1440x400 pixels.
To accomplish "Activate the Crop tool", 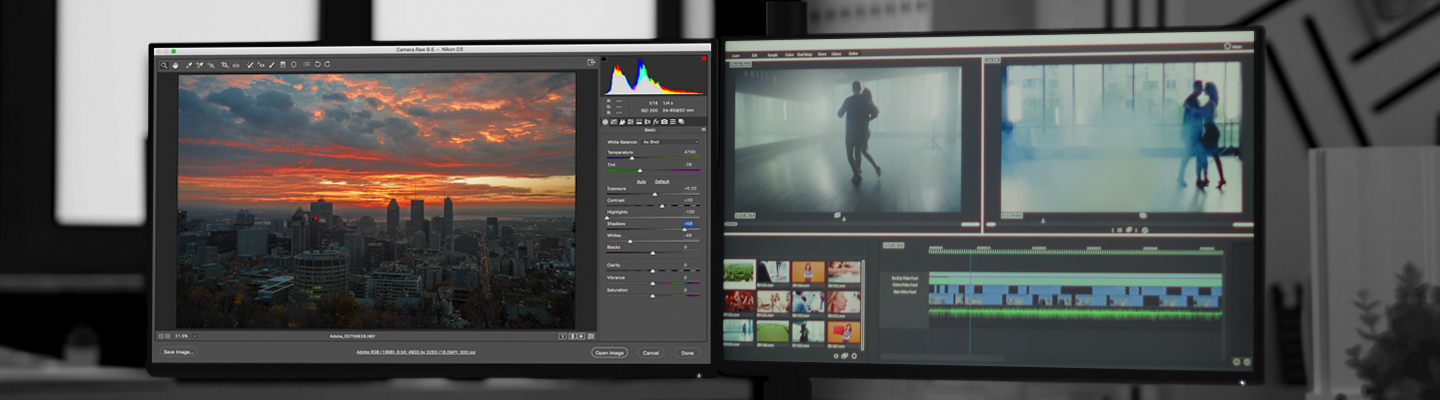I will [x=224, y=65].
